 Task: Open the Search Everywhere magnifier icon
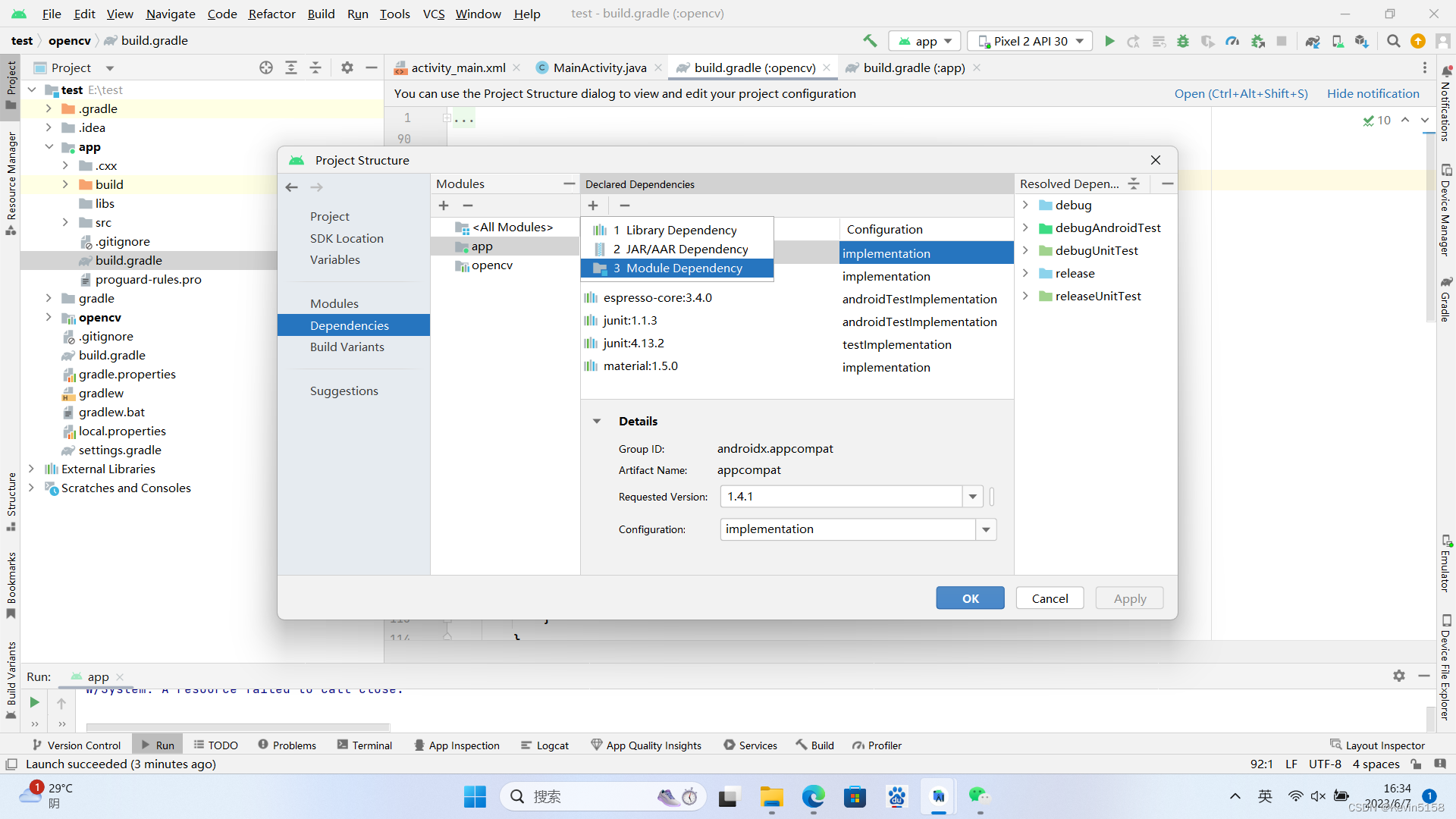pos(1393,41)
